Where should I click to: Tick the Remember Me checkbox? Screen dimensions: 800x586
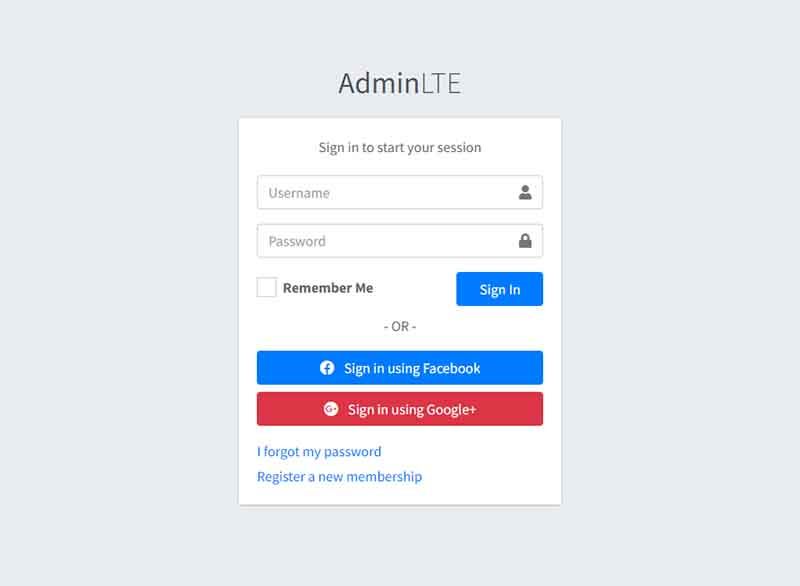pyautogui.click(x=266, y=287)
